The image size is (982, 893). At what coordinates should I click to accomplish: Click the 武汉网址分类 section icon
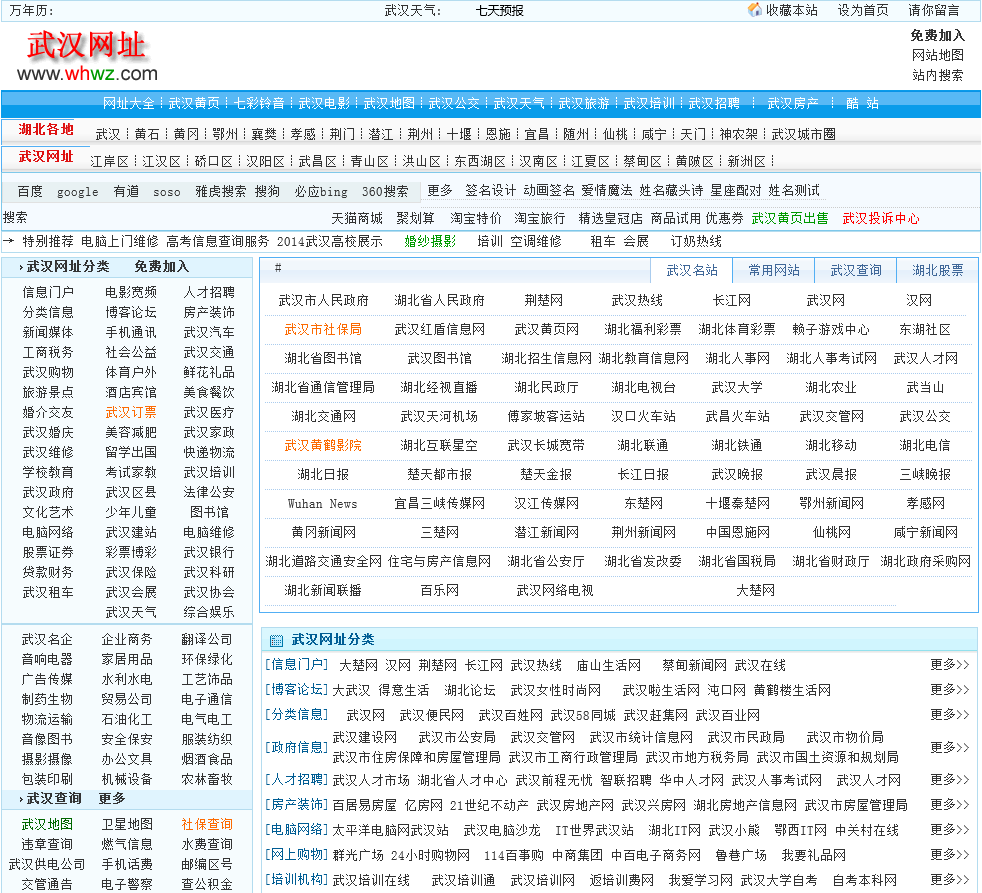[276, 640]
